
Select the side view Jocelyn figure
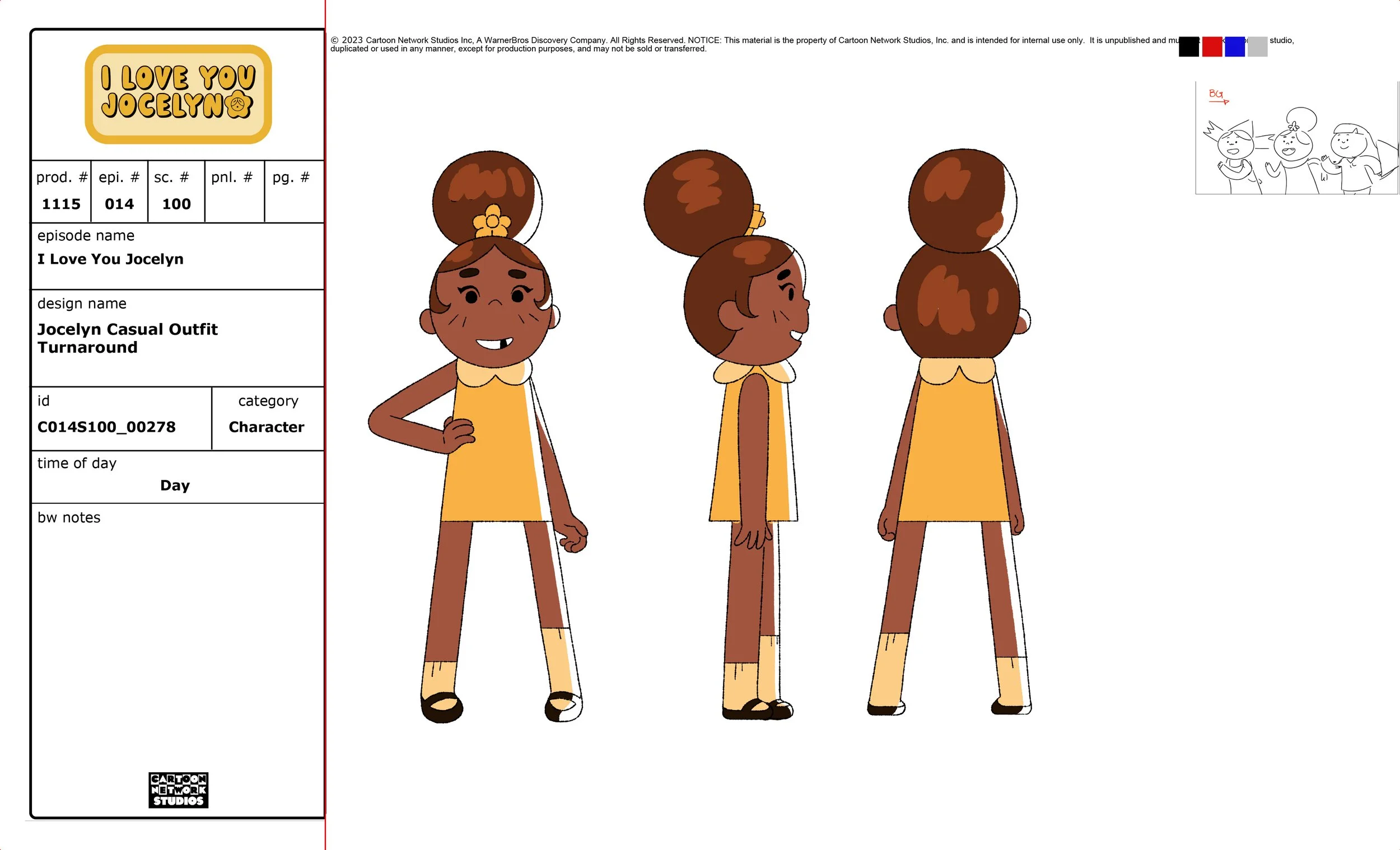[x=727, y=435]
